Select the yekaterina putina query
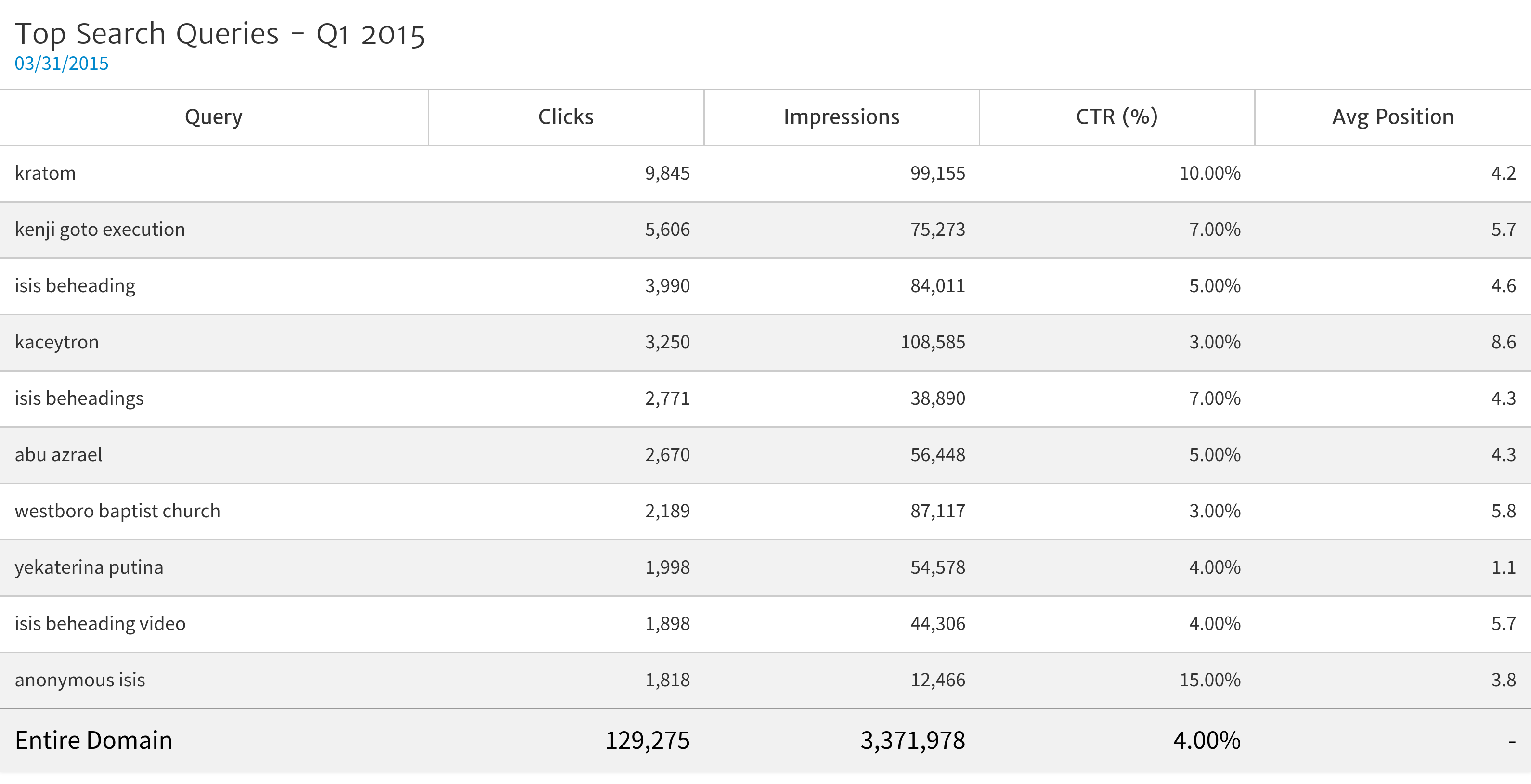Screen dimensions: 1531x784 coord(89,567)
